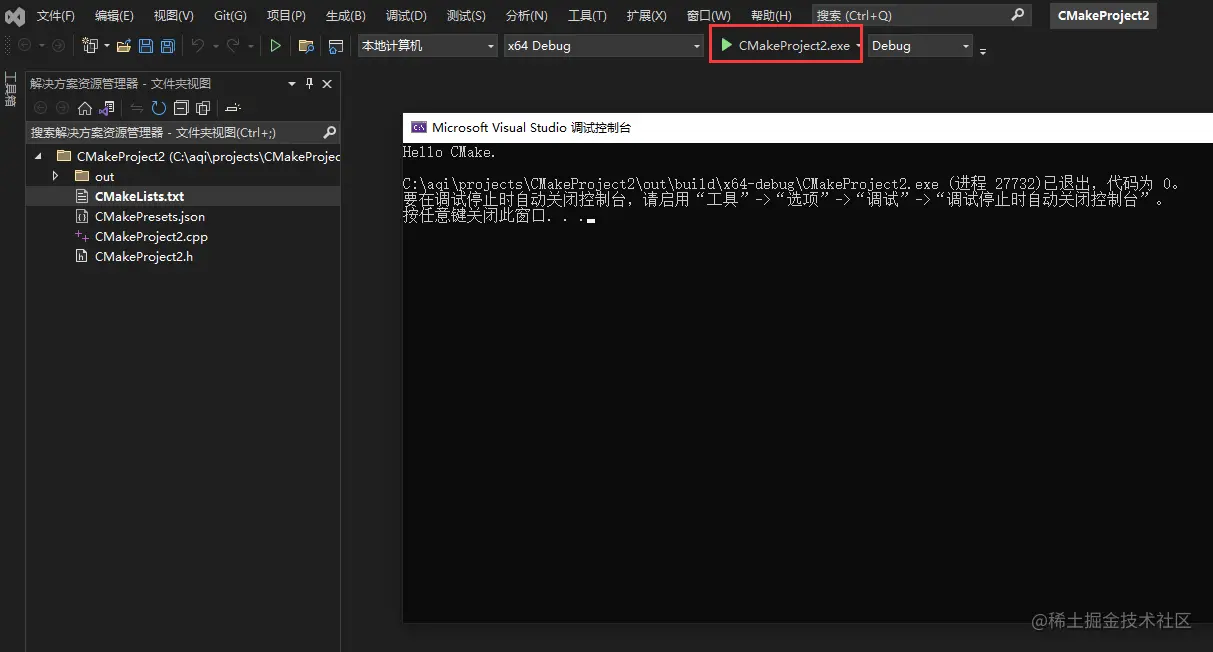This screenshot has height=652, width=1213.
Task: Open the 窗口(W) menu
Action: (709, 16)
